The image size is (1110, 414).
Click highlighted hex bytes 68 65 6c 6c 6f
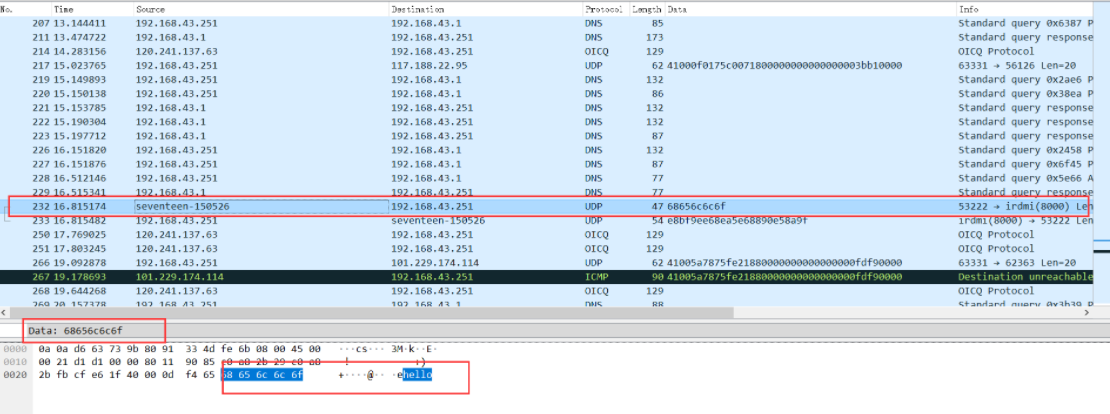(263, 375)
